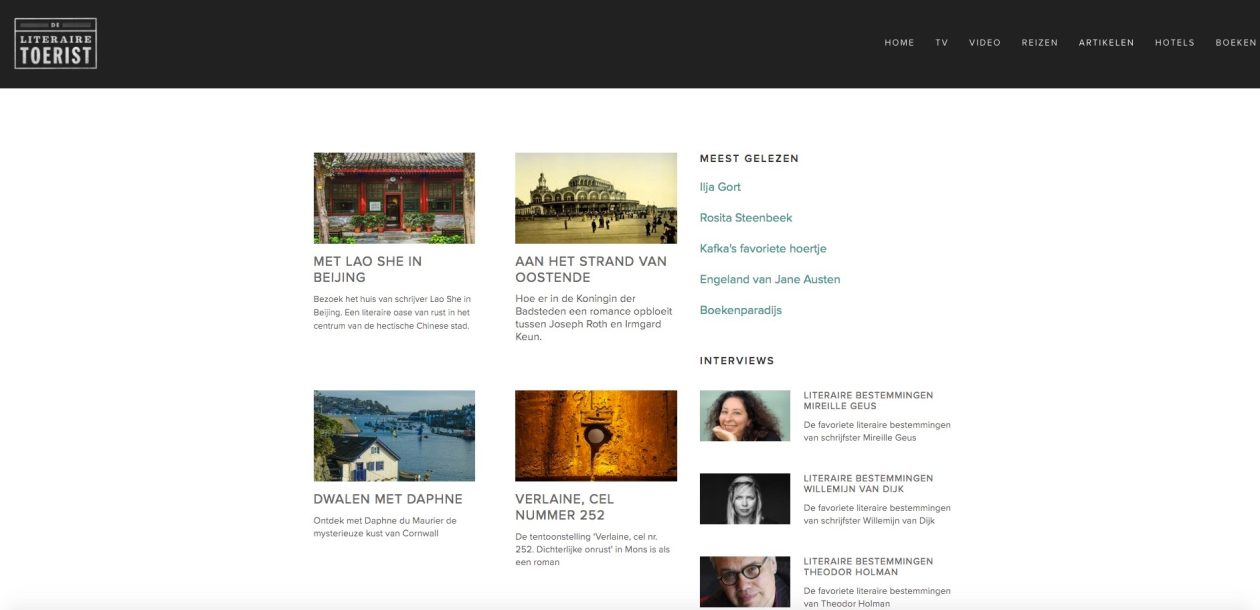Click the Lao She house thumbnail
Screen dimensions: 1260x610
click(394, 198)
